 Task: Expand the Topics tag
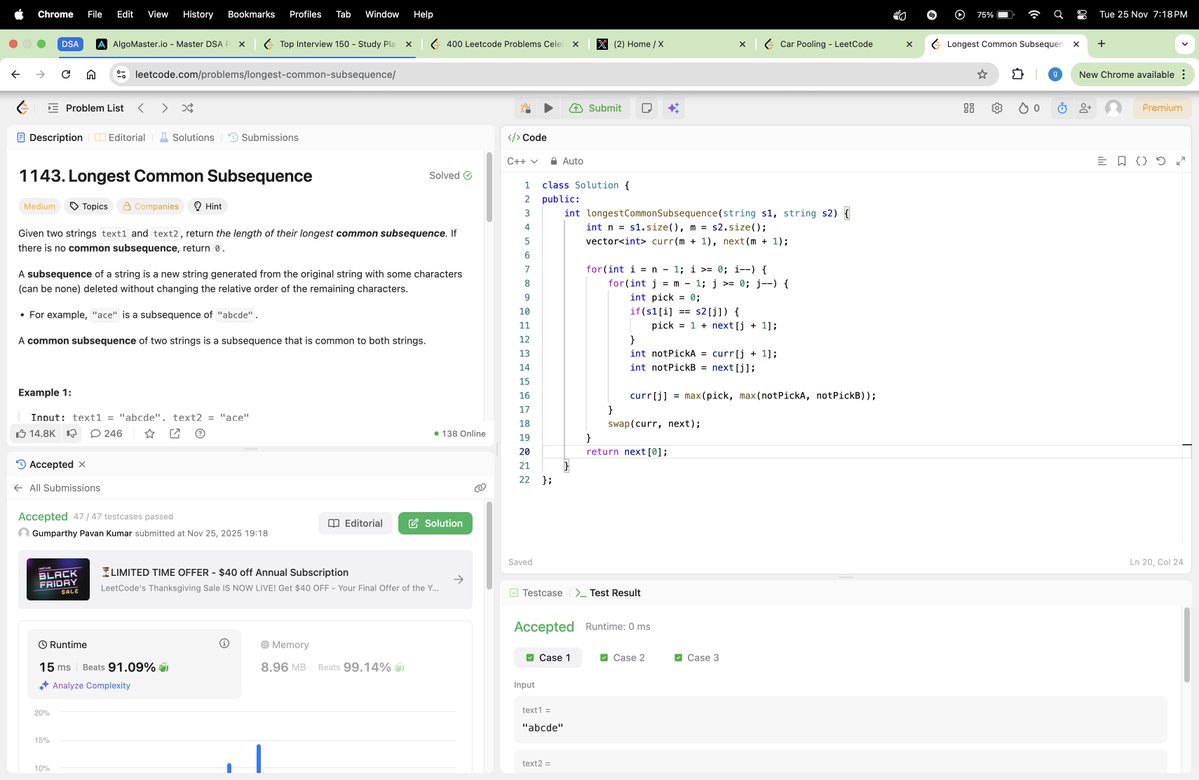point(89,206)
